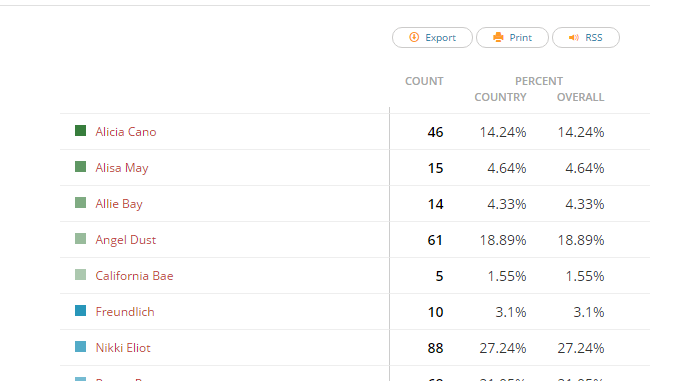Click the RSS button label
Image resolution: width=676 pixels, height=381 pixels.
[x=594, y=37]
